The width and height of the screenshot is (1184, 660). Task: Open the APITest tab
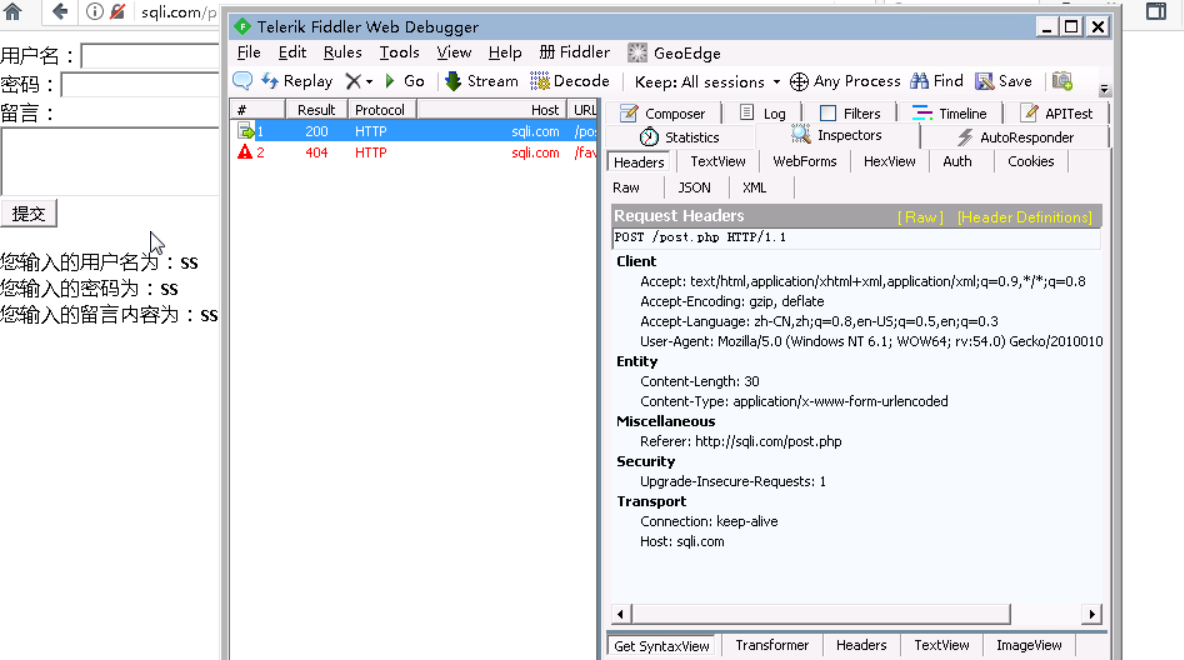[x=1056, y=113]
